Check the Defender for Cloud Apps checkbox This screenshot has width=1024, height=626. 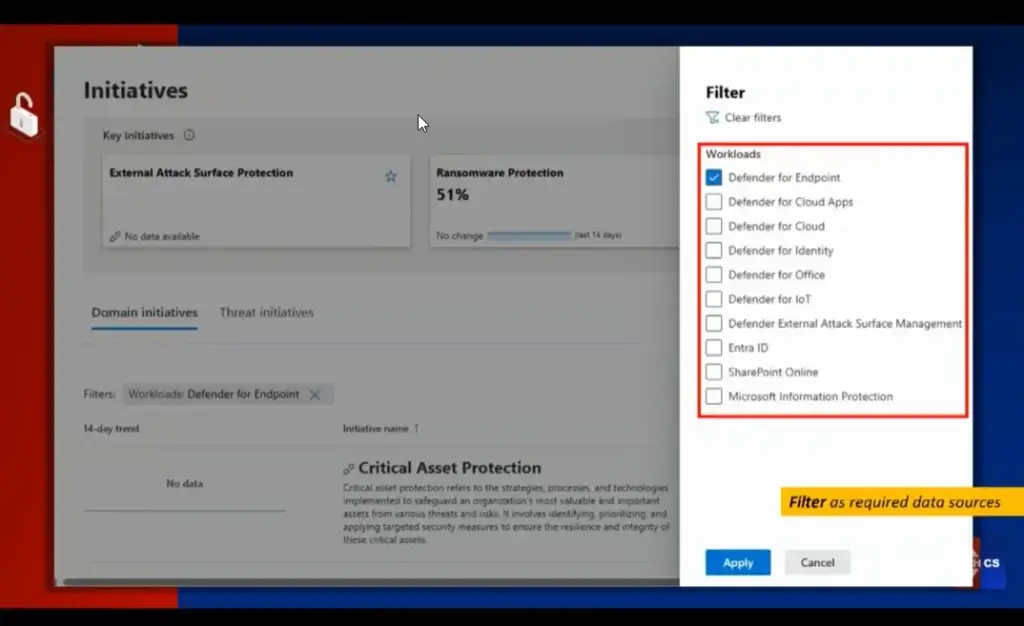coord(713,202)
